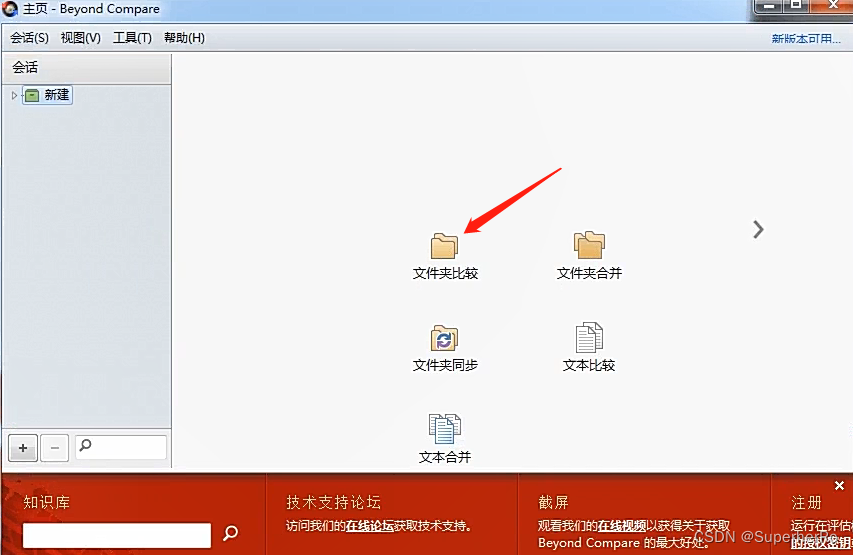Show next page of session types
This screenshot has width=853, height=555.
click(x=758, y=229)
